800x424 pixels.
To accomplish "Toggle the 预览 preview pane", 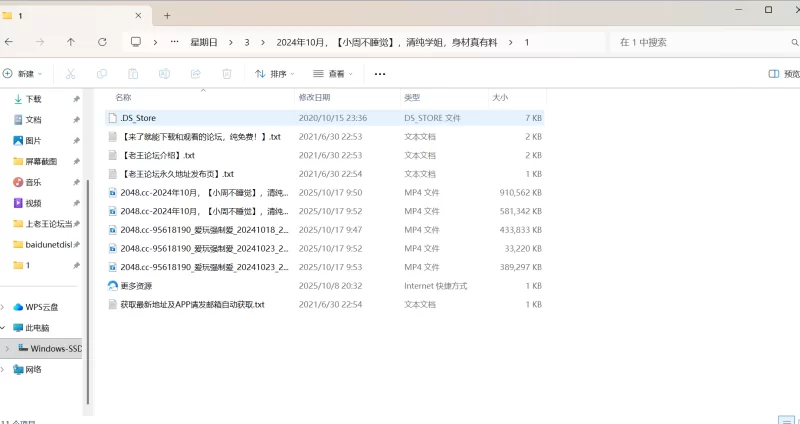I will click(x=783, y=74).
